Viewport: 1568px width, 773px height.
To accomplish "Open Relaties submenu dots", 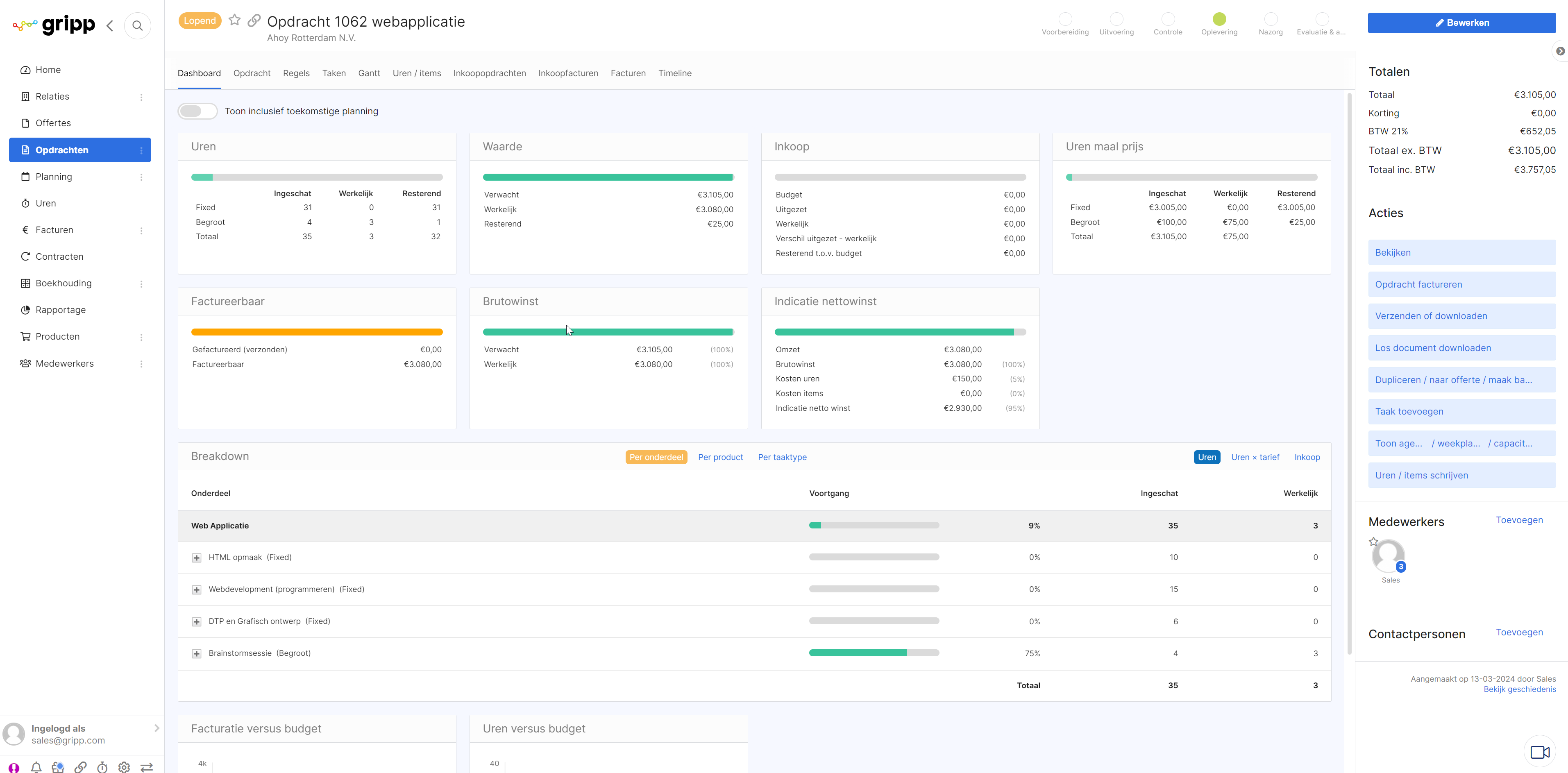I will (x=141, y=97).
